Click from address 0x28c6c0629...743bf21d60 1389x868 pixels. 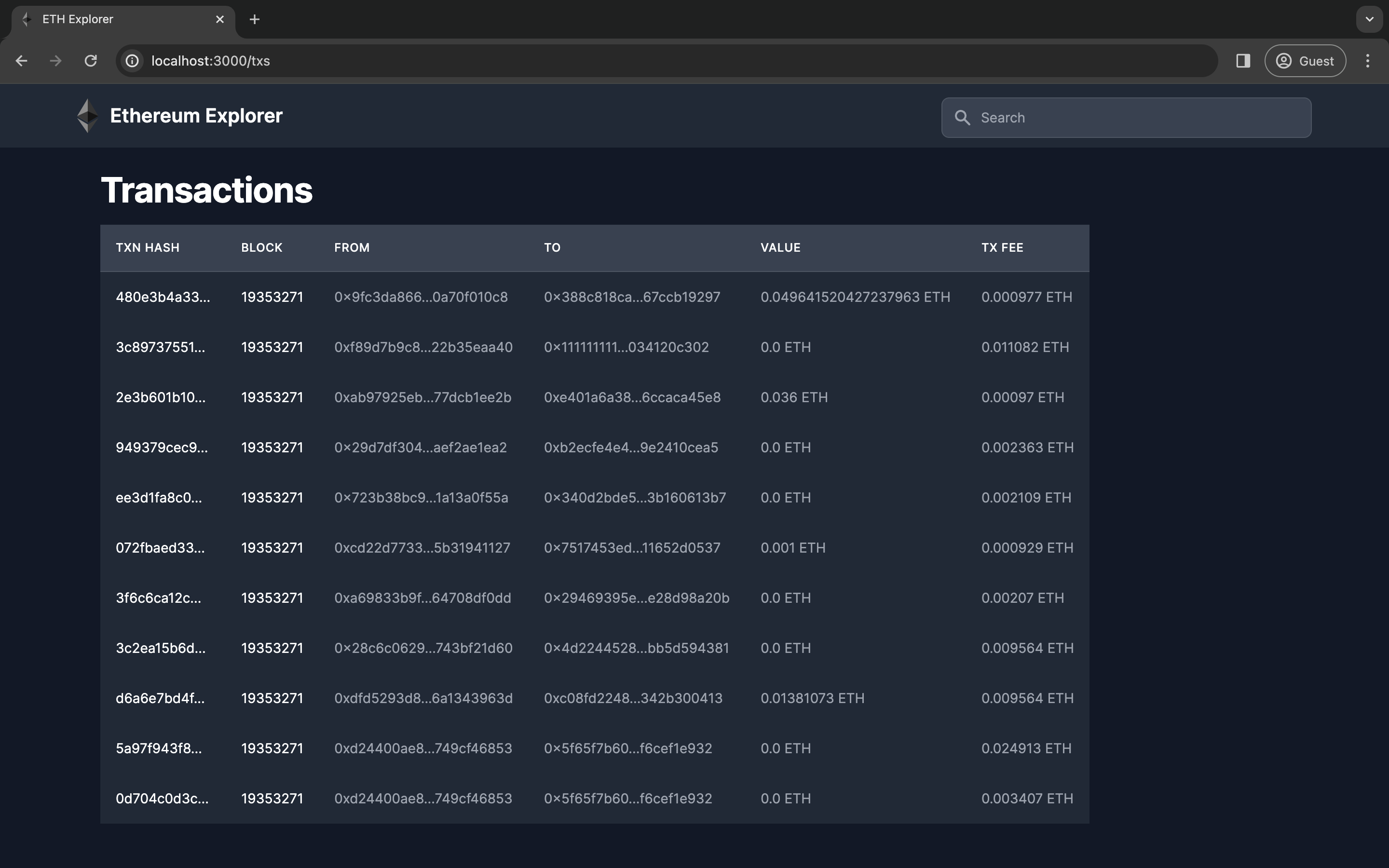point(423,648)
